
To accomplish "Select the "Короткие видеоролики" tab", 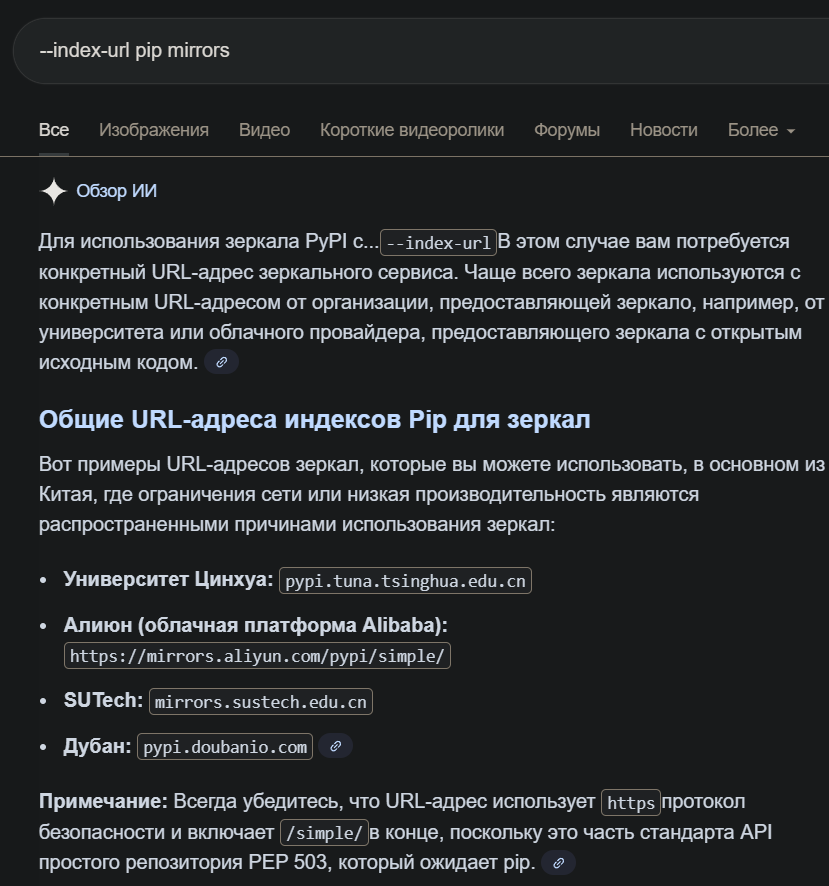I will [412, 130].
